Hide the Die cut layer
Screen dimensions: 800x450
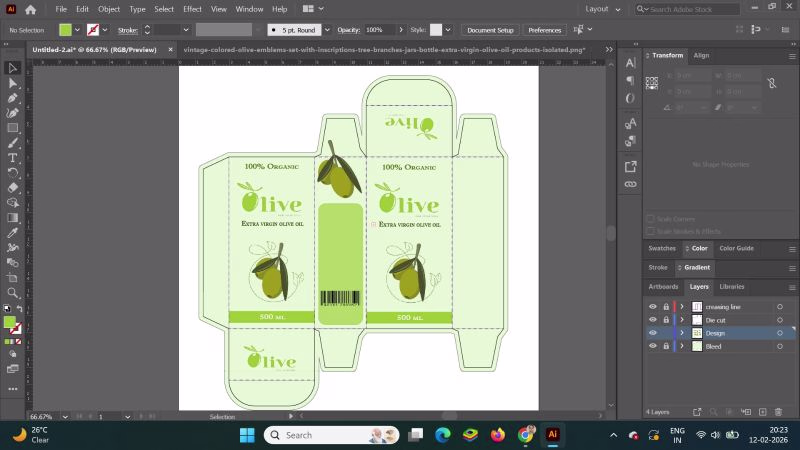653,320
